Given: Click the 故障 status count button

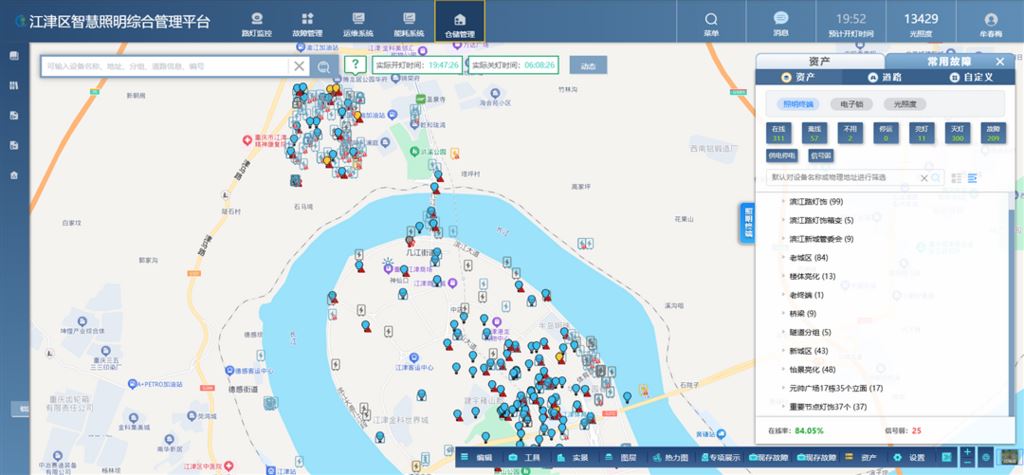Looking at the screenshot, I should [x=993, y=132].
